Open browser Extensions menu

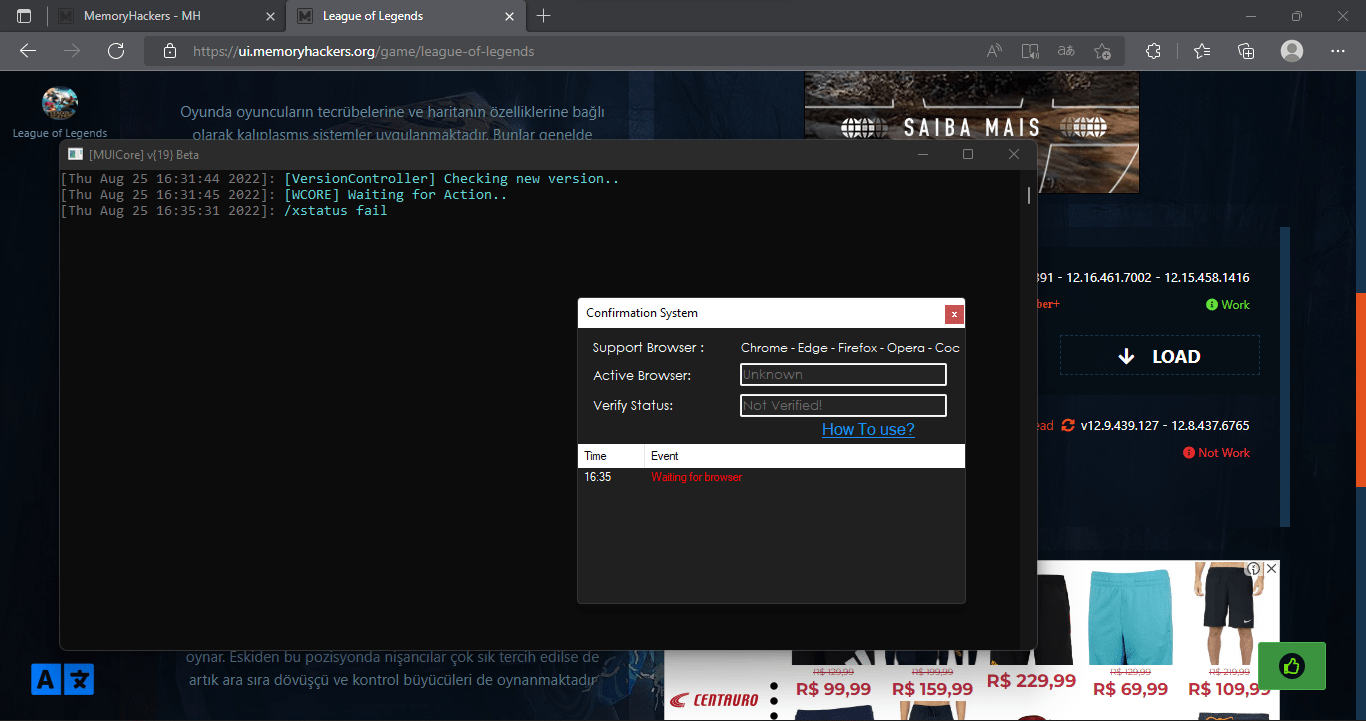tap(1152, 51)
